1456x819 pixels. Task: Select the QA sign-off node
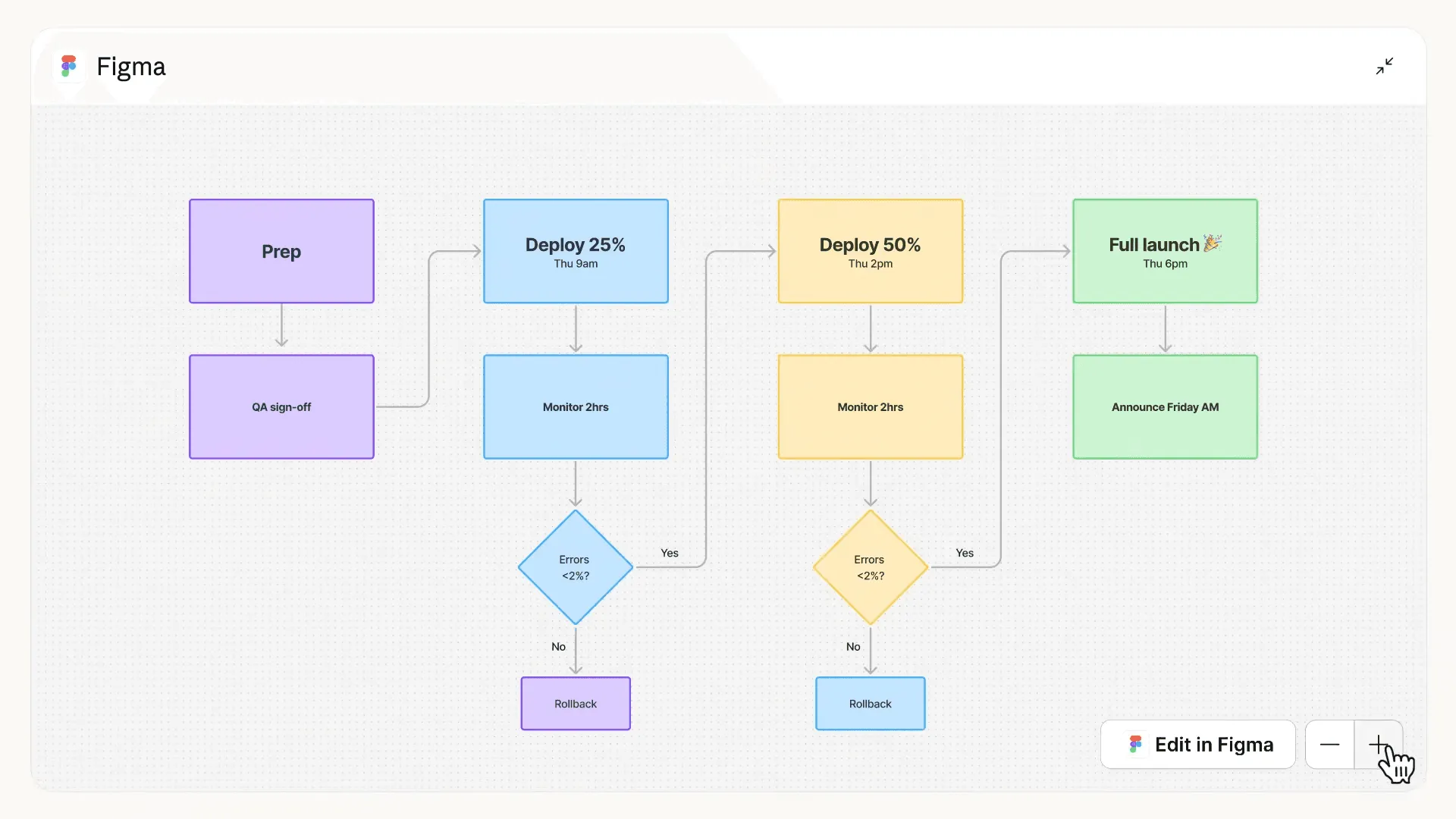coord(281,406)
